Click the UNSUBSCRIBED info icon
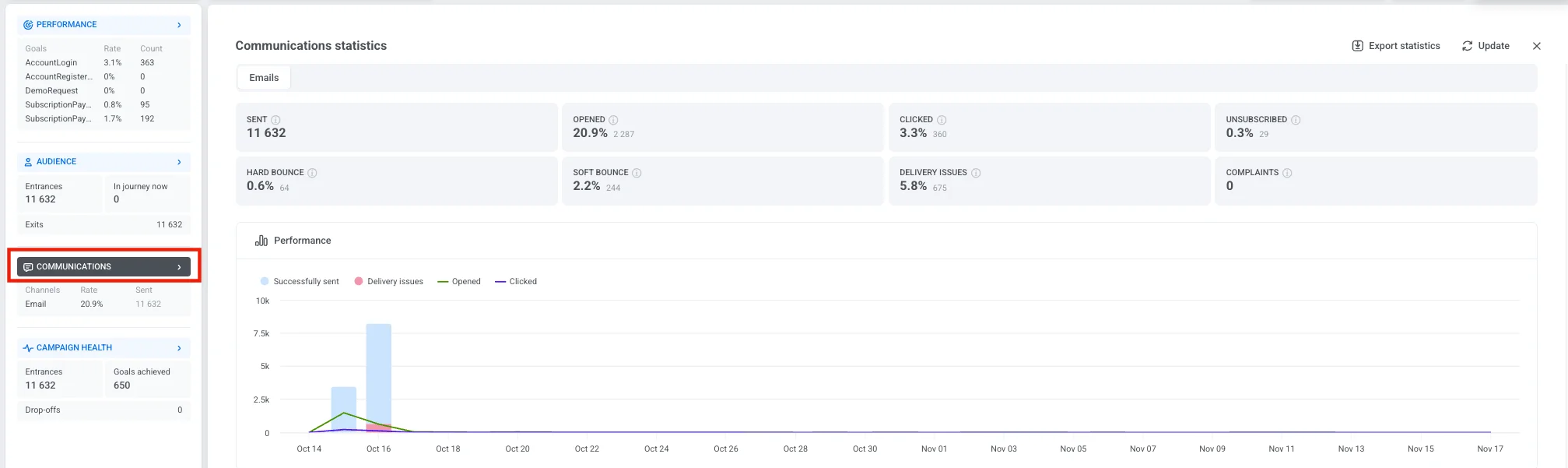The height and width of the screenshot is (468, 1568). pos(1296,120)
